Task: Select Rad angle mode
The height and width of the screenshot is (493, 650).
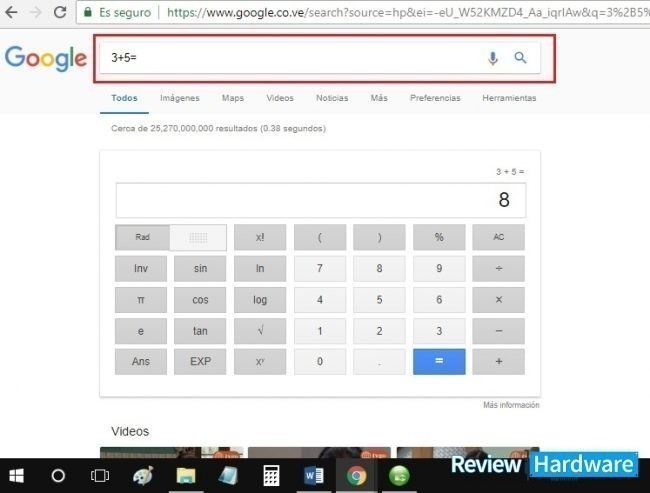Action: pos(142,237)
